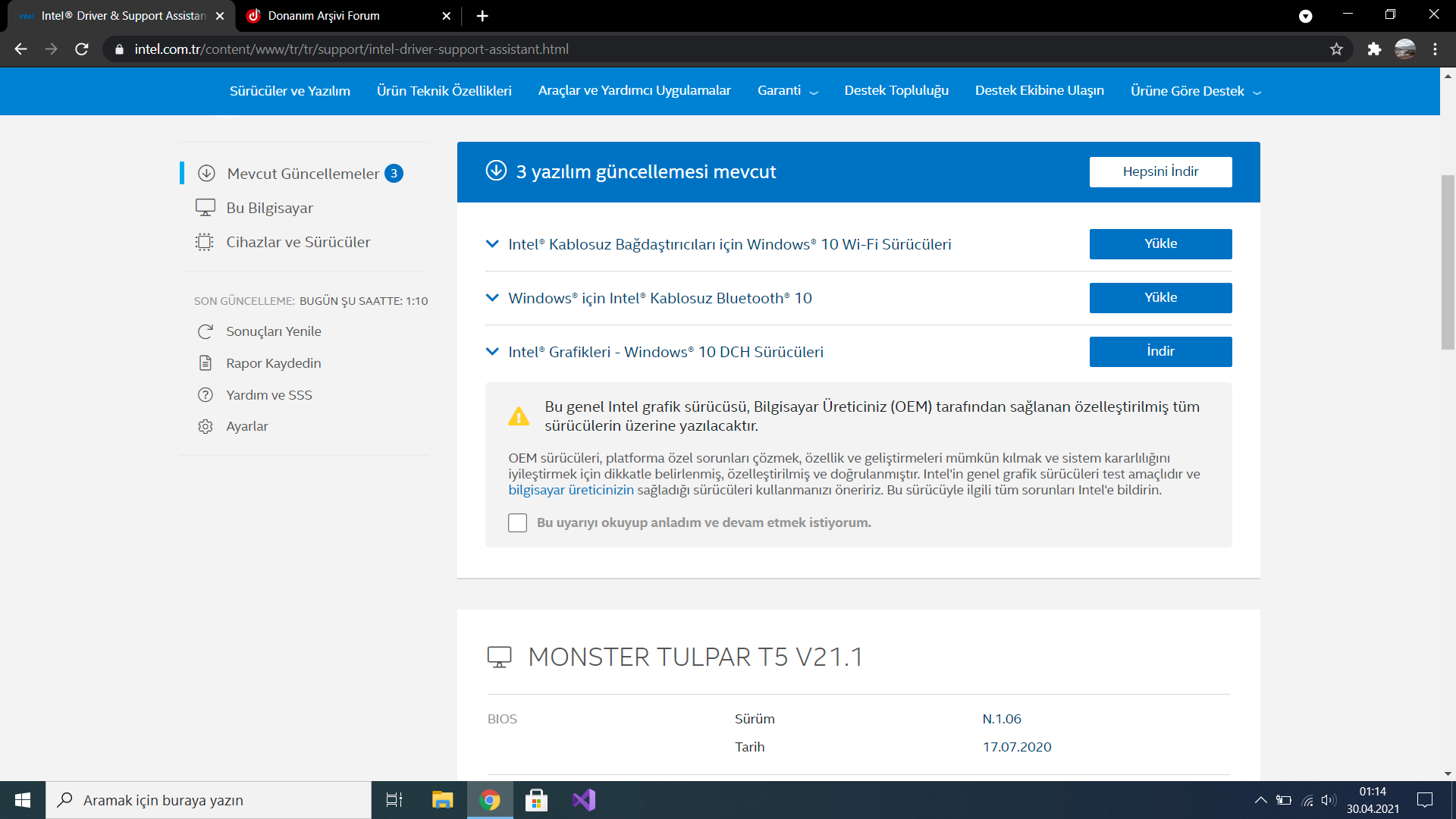Screen dimensions: 1456x819
Task: Collapse the Intel Grafikleri DCH Sürücüleri entry
Action: tap(492, 352)
